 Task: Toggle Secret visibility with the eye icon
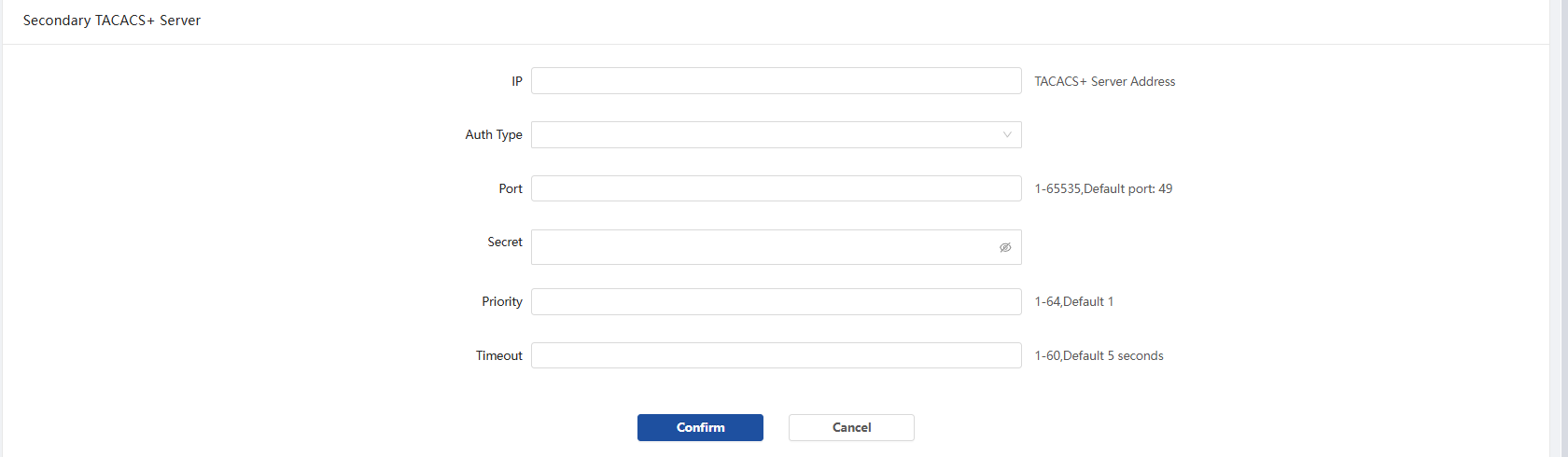(1005, 247)
